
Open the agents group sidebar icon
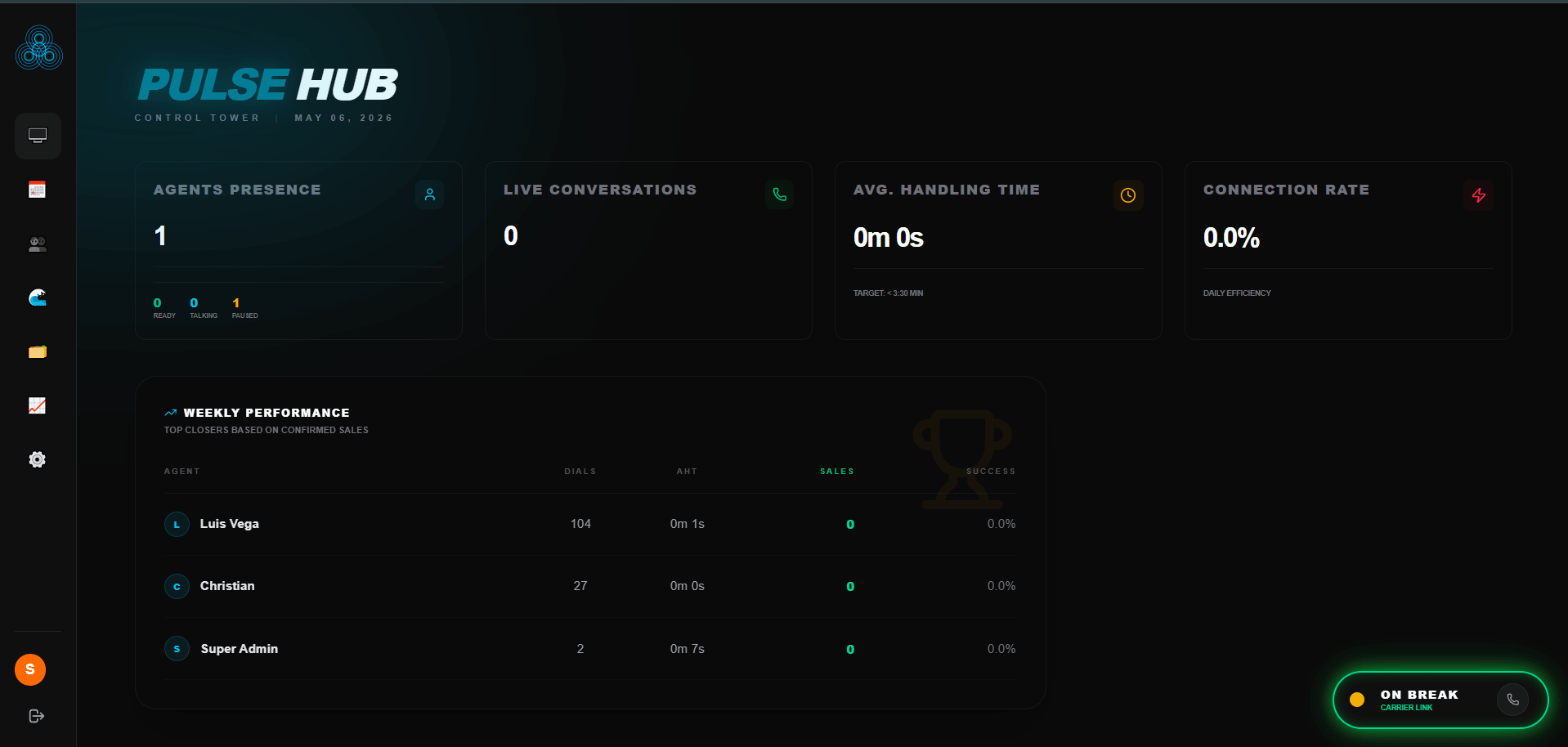pyautogui.click(x=38, y=244)
